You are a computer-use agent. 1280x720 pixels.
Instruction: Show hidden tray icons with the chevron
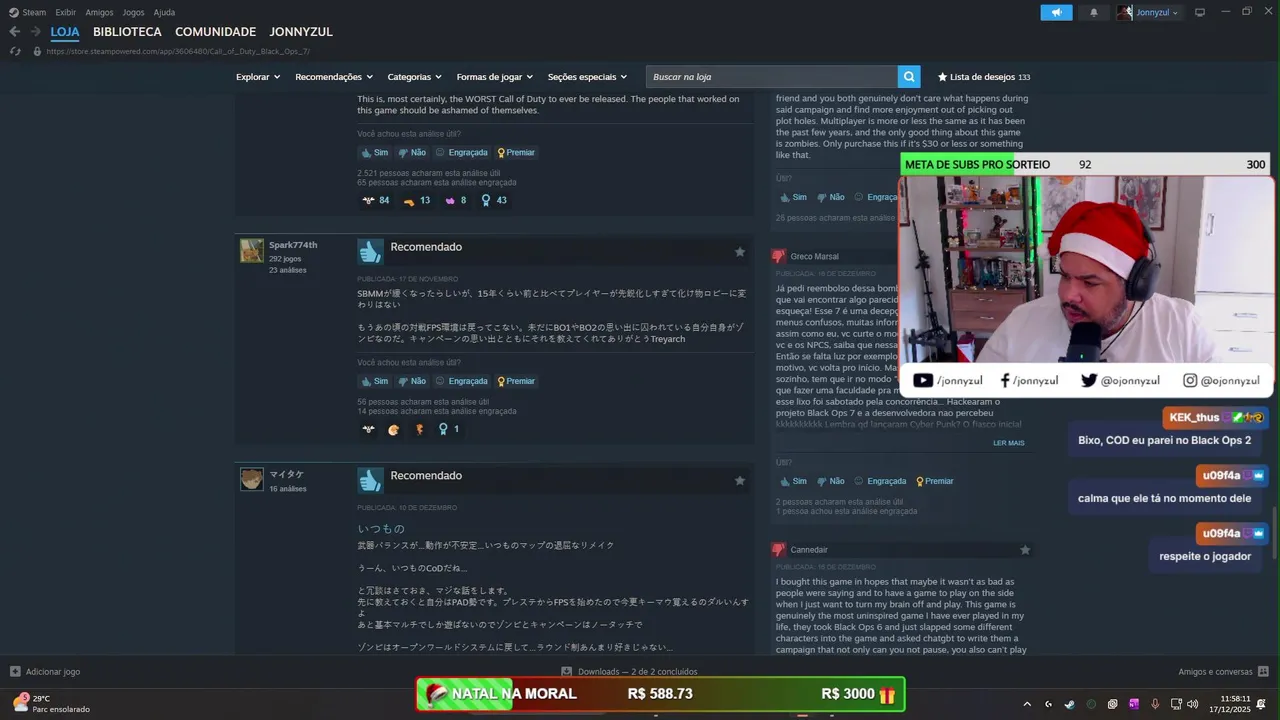coord(1026,704)
